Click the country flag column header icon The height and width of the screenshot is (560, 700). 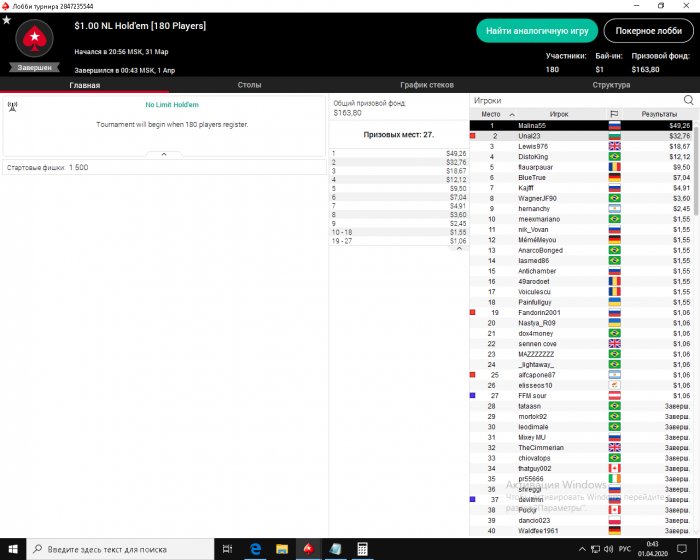(614, 114)
